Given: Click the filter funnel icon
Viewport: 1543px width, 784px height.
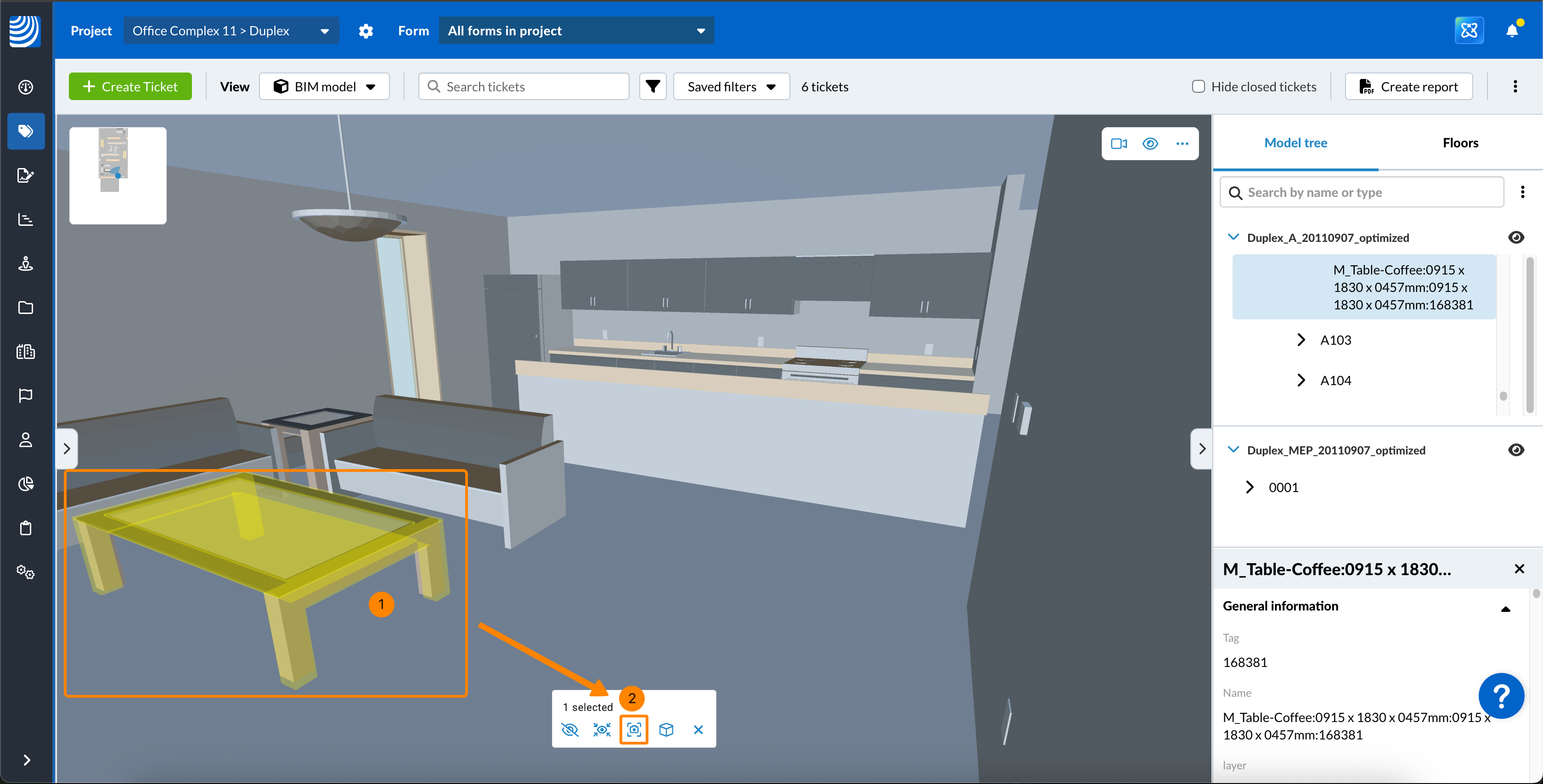Looking at the screenshot, I should pos(653,87).
